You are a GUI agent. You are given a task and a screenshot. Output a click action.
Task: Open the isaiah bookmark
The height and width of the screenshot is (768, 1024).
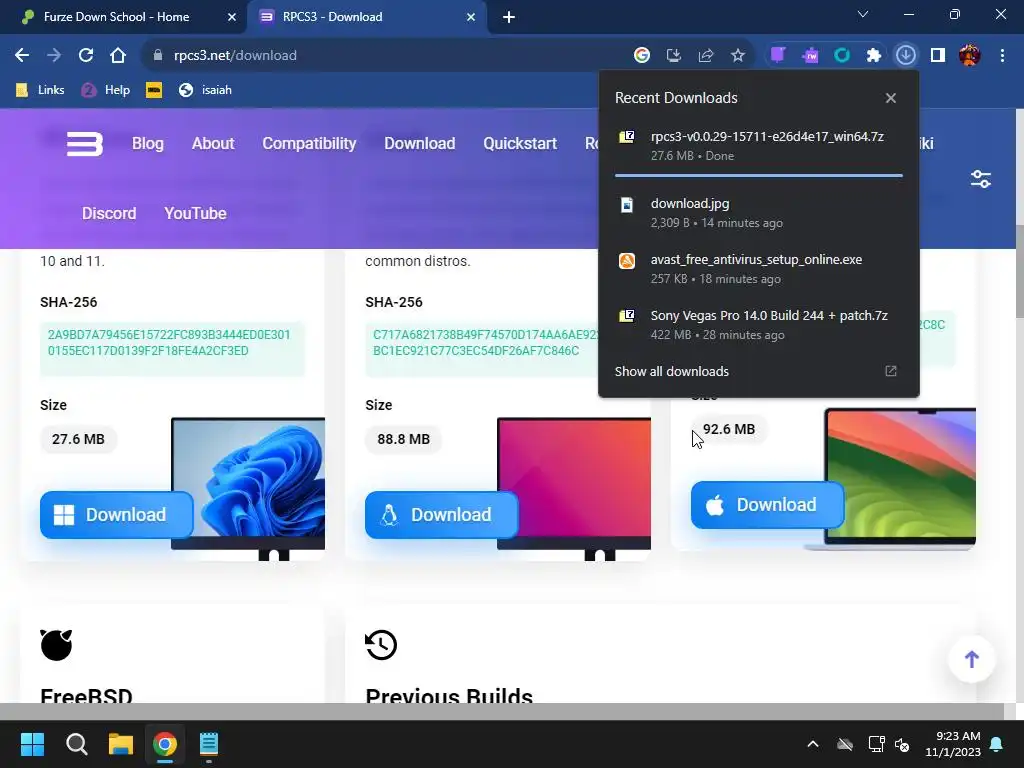206,90
